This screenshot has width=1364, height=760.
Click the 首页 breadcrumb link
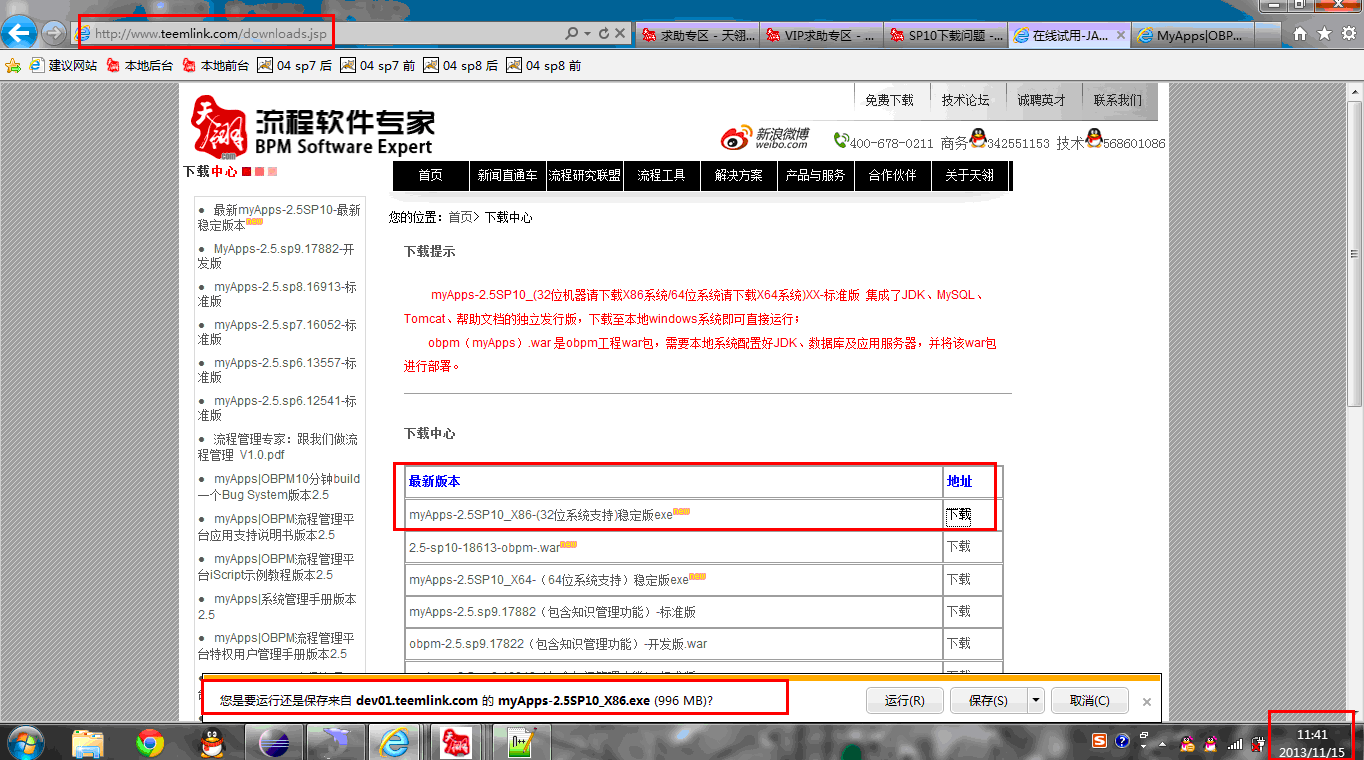coord(460,217)
